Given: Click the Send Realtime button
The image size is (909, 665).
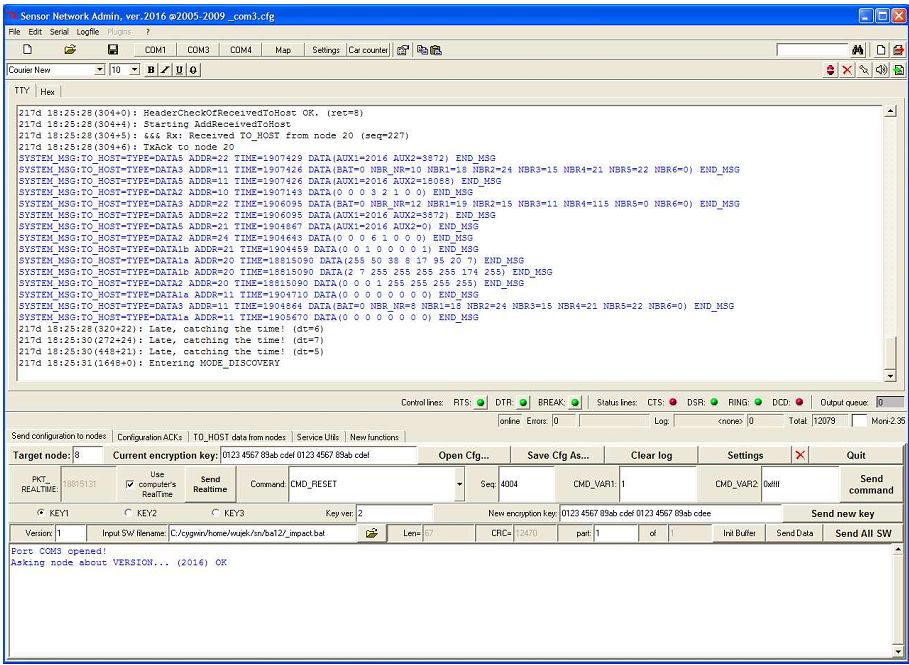Looking at the screenshot, I should pos(210,484).
